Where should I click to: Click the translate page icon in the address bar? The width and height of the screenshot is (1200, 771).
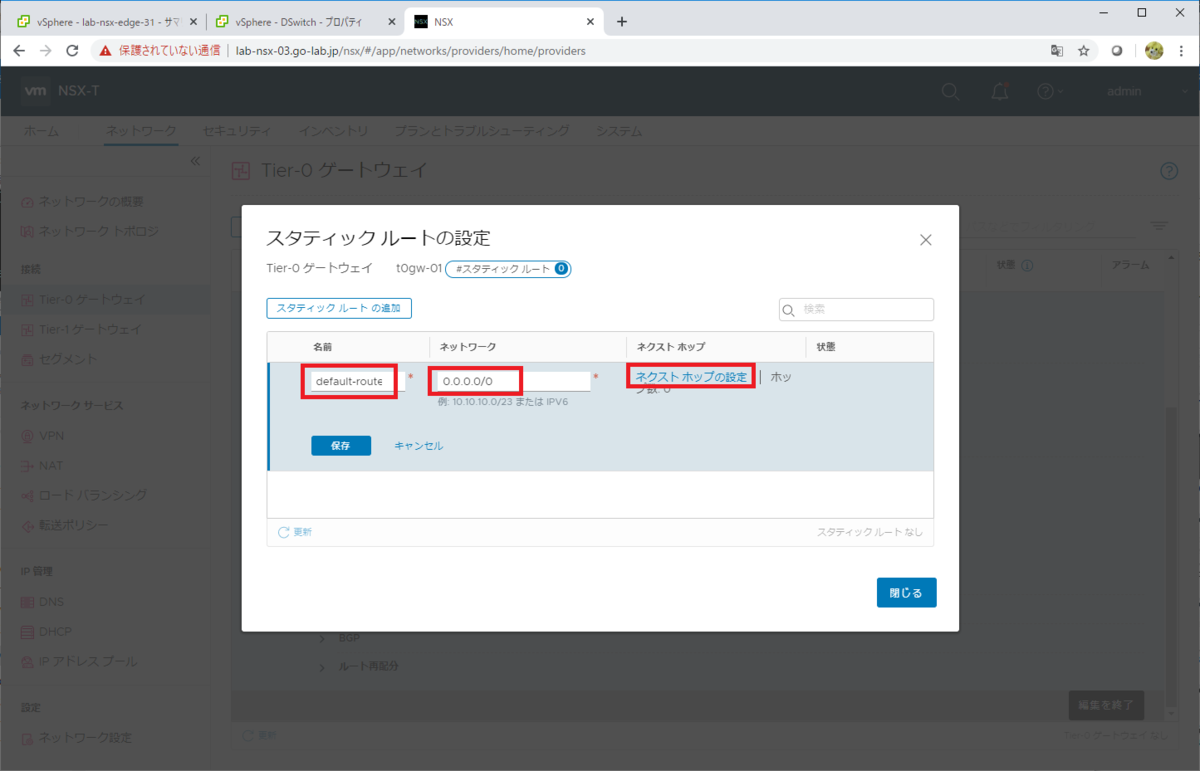[x=1056, y=50]
